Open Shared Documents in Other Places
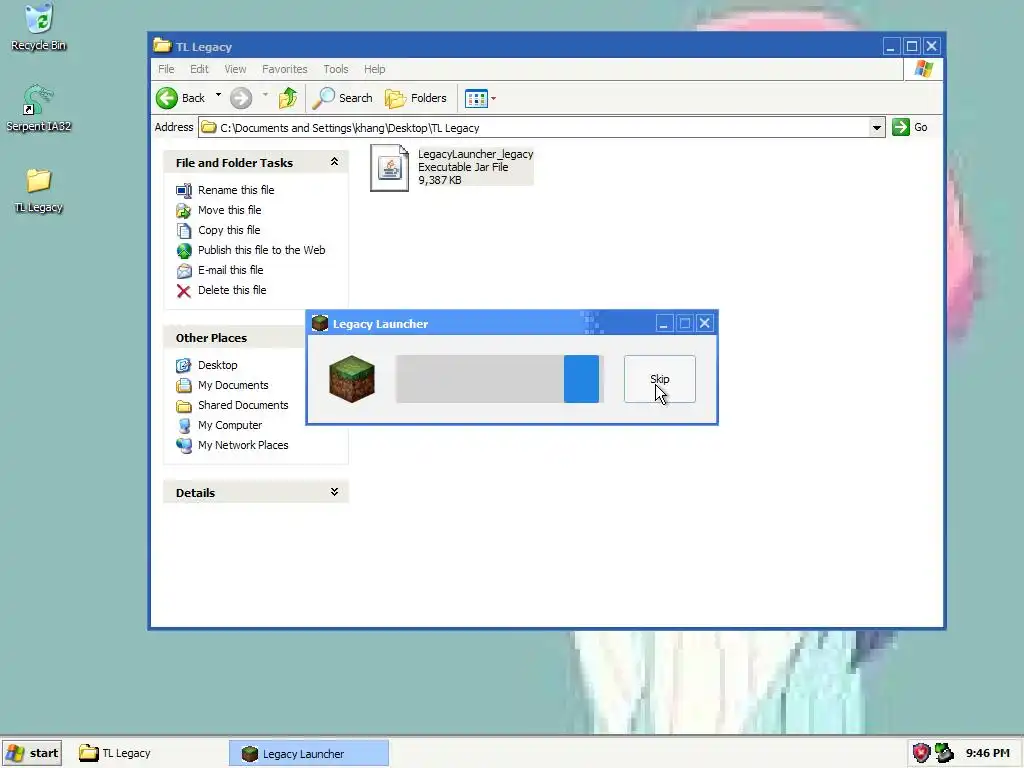This screenshot has width=1024, height=768. (243, 405)
